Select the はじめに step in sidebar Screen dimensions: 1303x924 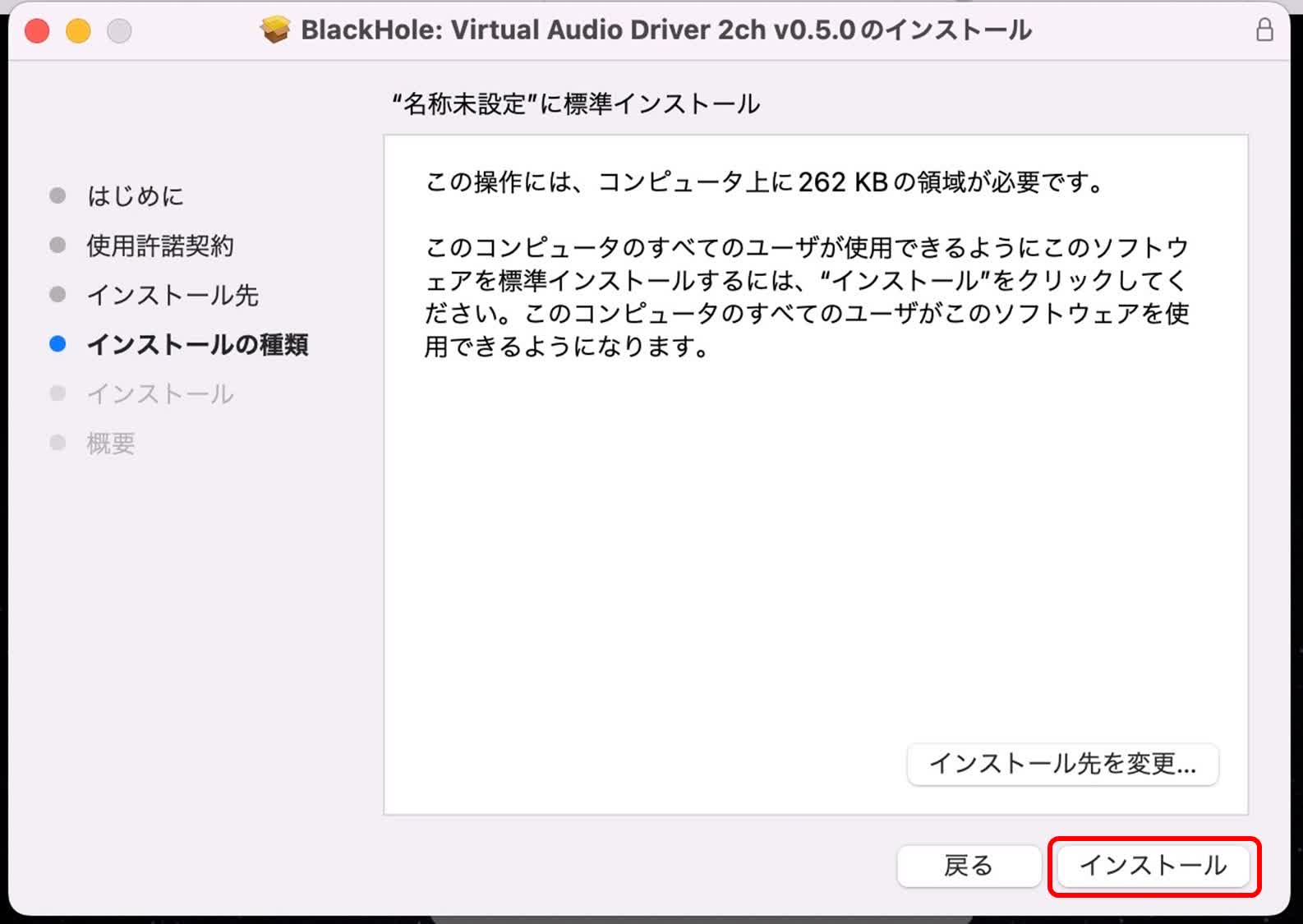click(x=136, y=196)
